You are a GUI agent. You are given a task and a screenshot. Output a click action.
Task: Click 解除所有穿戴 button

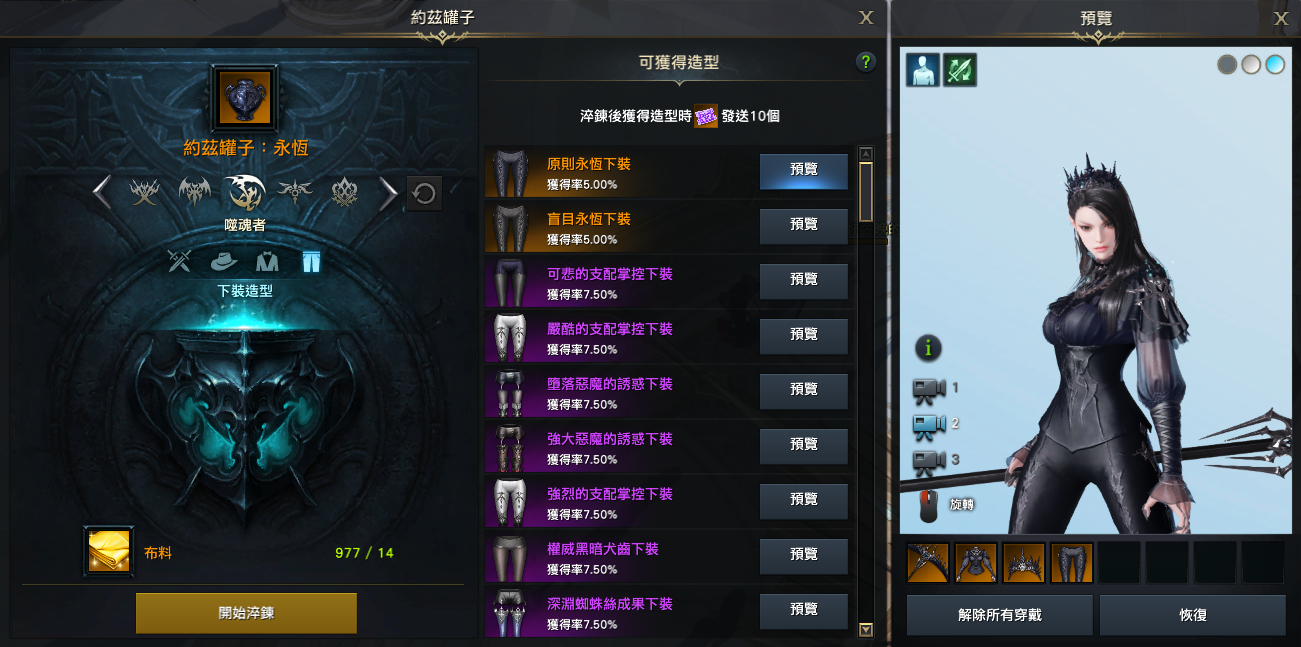tap(1000, 615)
